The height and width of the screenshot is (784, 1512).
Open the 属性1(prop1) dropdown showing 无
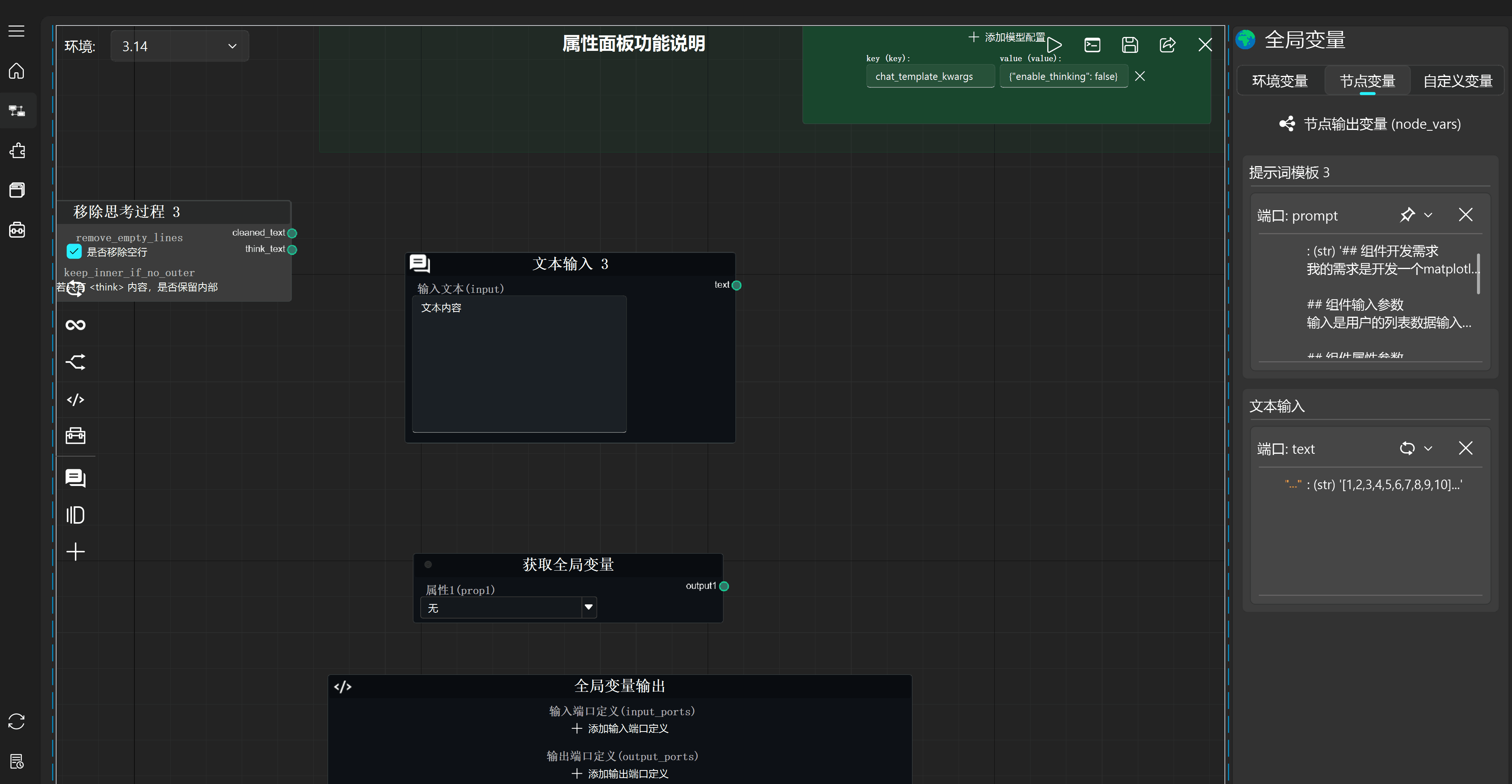508,607
